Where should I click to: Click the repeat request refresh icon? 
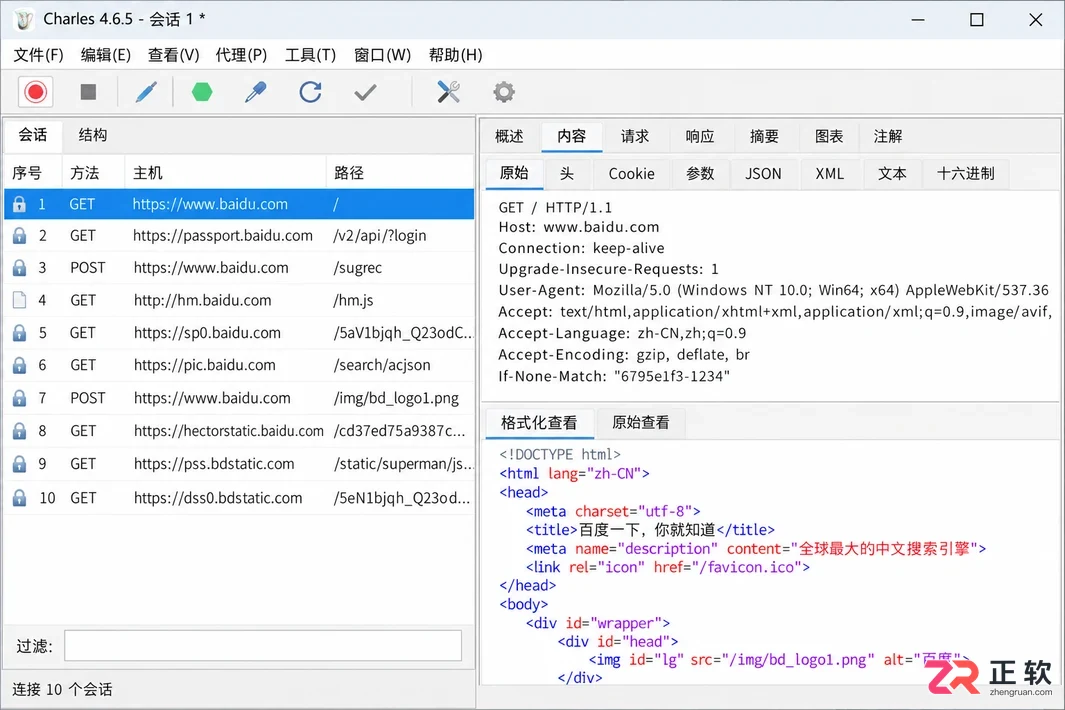click(310, 92)
